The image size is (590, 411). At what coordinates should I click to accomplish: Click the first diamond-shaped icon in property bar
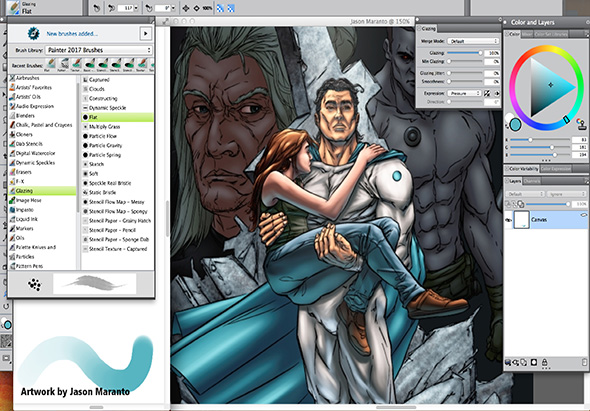[186, 8]
